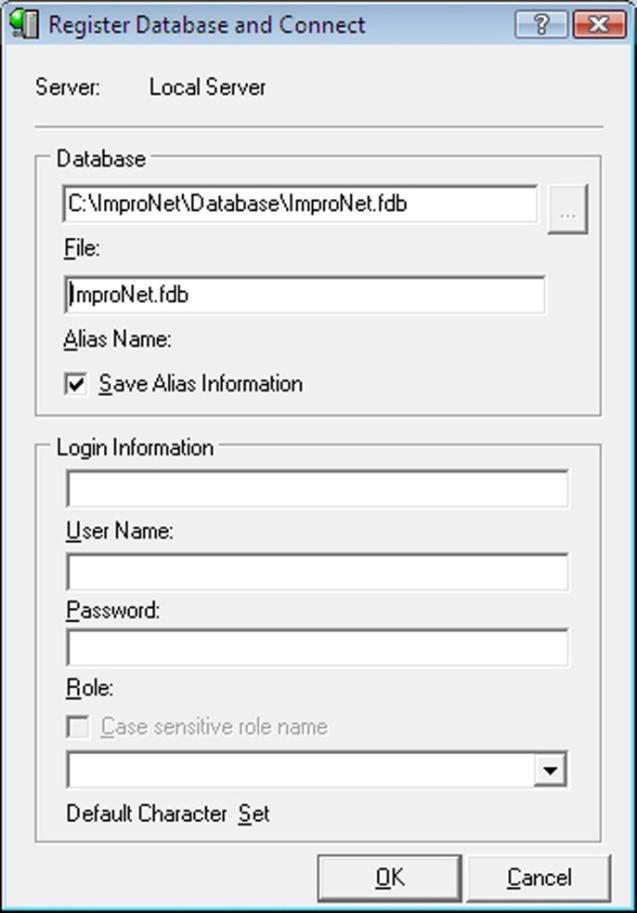Click the Local Server text
This screenshot has width=637, height=913.
207,87
